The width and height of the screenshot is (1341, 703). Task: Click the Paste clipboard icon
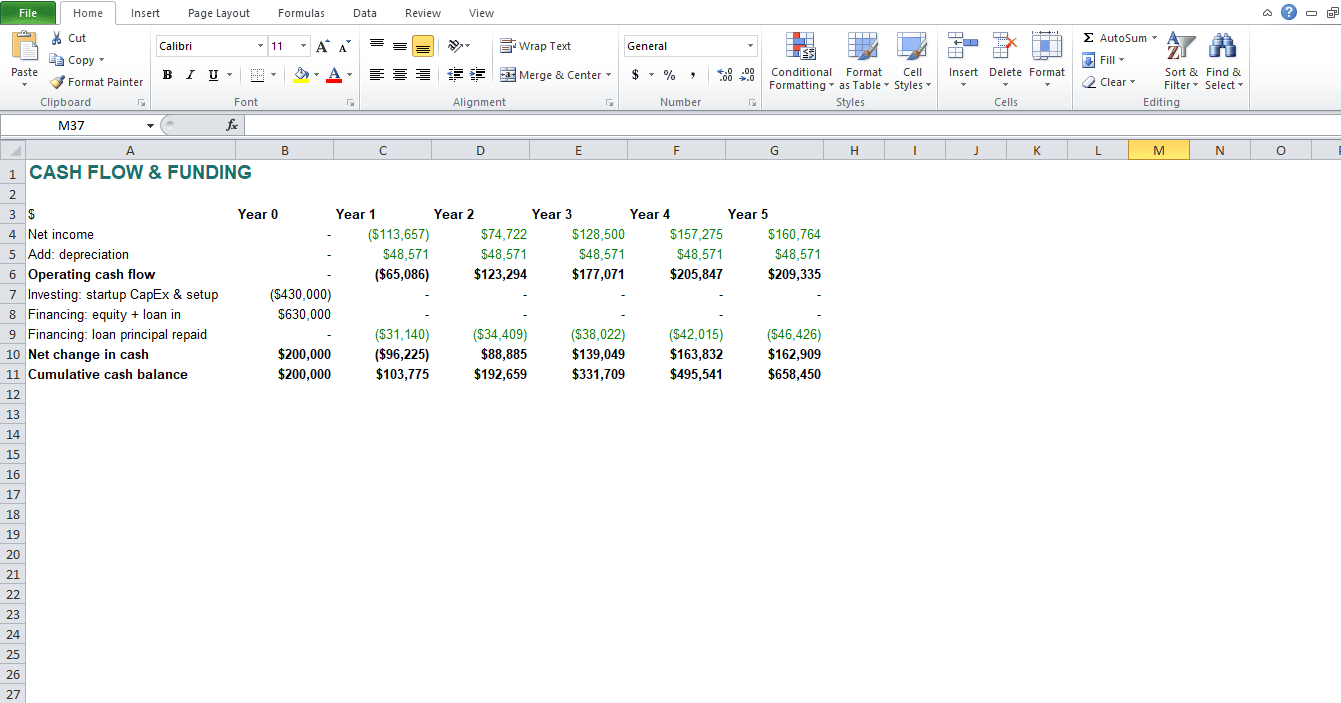coord(24,47)
